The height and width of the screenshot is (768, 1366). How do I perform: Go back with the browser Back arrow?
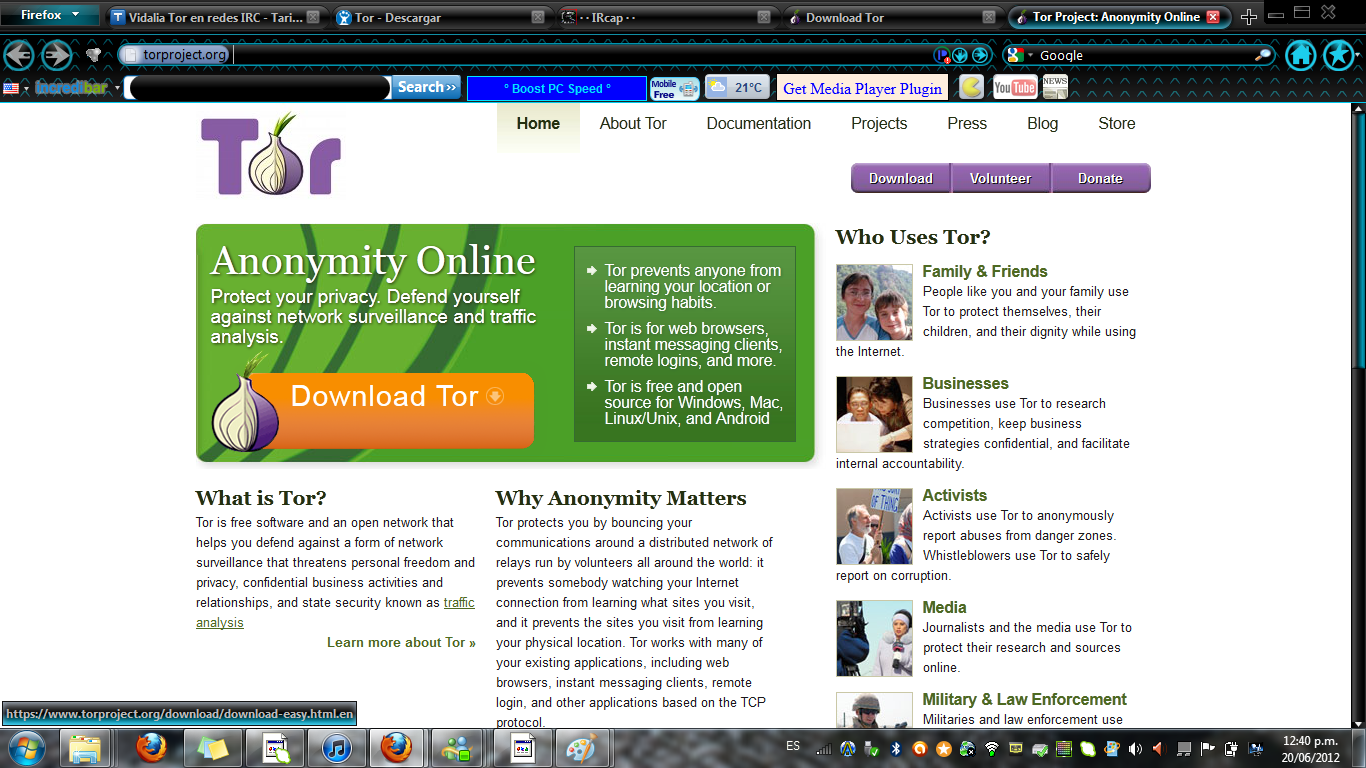(19, 55)
